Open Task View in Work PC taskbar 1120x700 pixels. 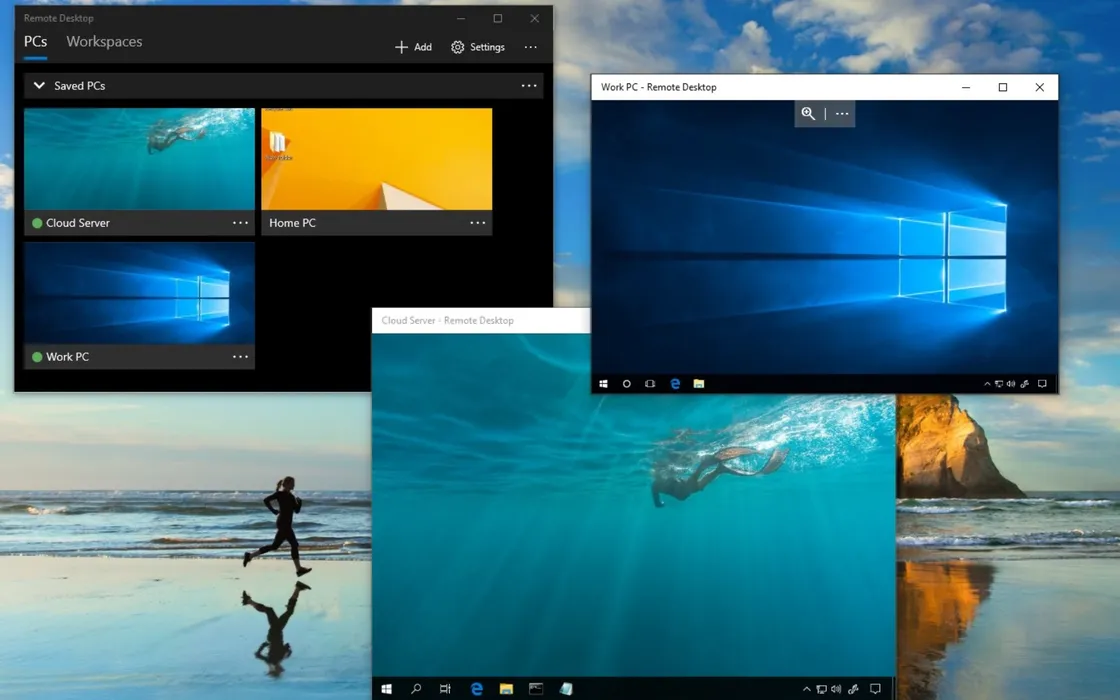[x=650, y=384]
